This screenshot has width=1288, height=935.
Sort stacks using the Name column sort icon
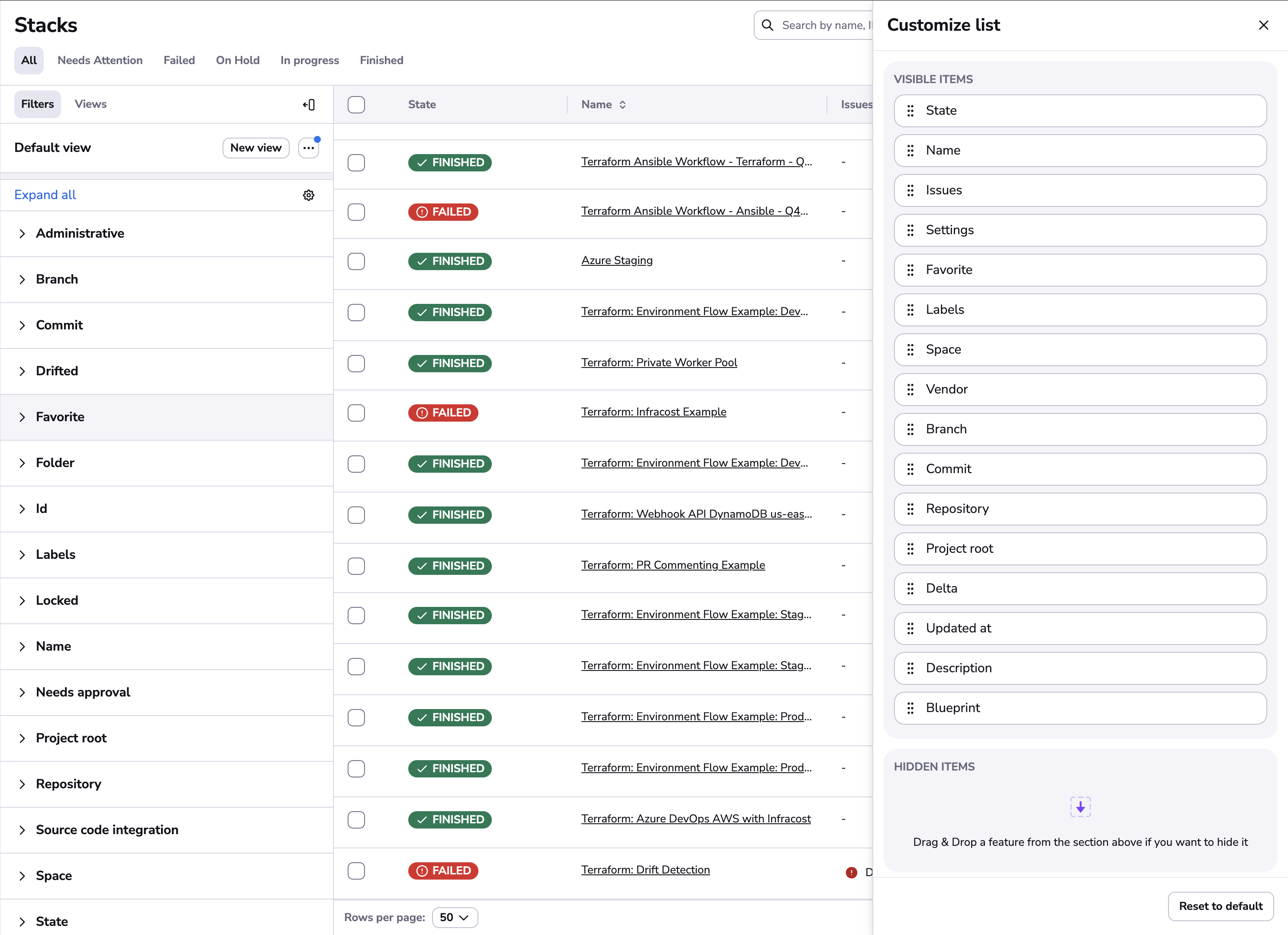point(623,104)
